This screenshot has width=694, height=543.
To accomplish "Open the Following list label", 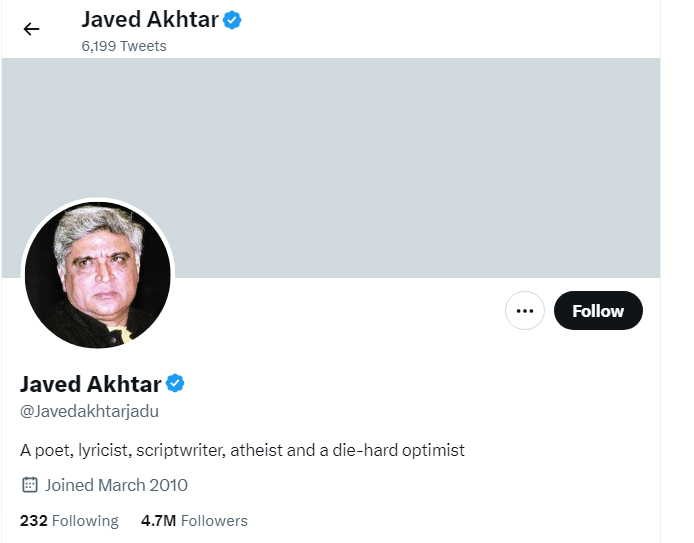I will click(x=85, y=520).
